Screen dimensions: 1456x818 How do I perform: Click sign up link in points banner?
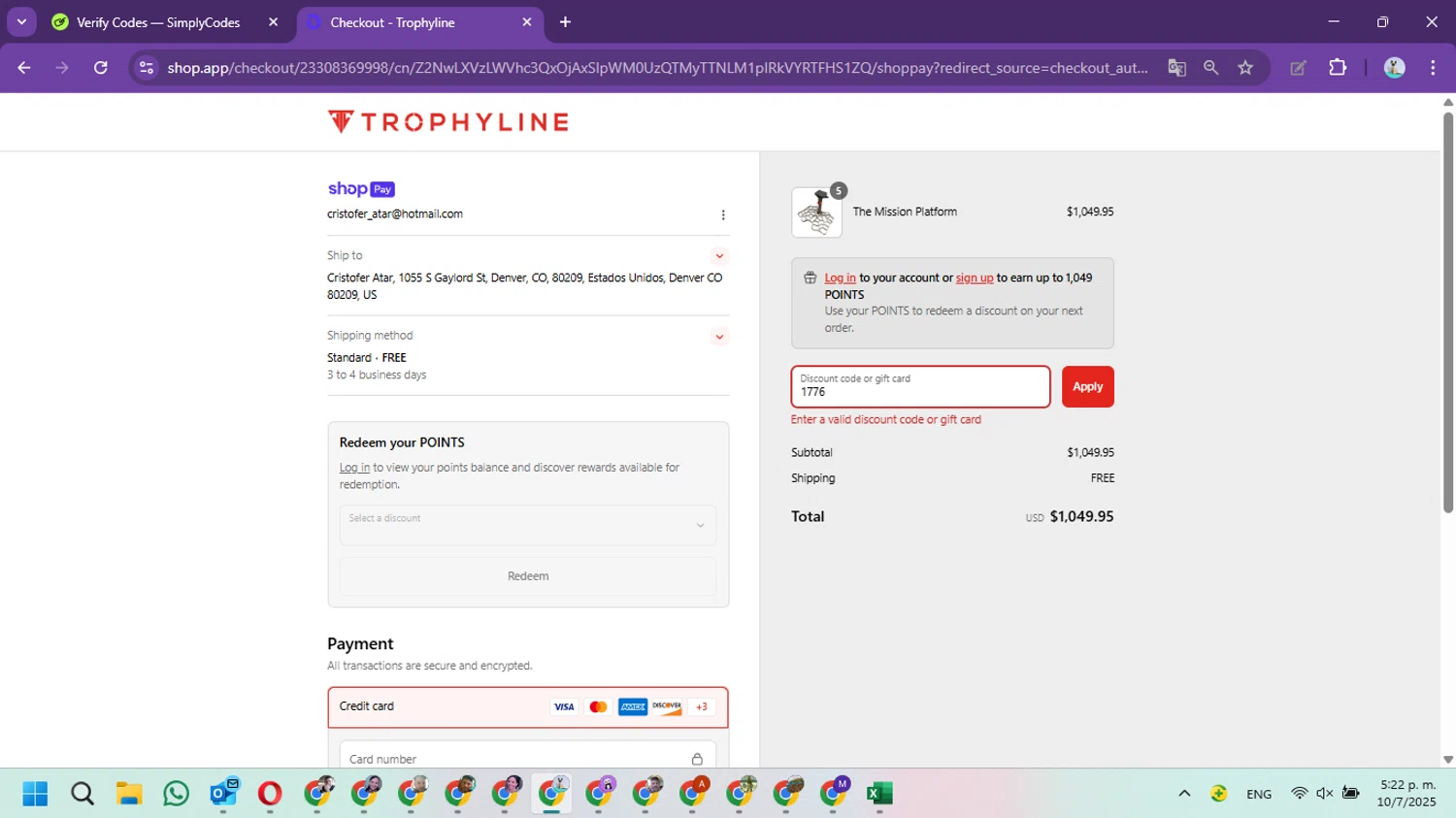[975, 278]
